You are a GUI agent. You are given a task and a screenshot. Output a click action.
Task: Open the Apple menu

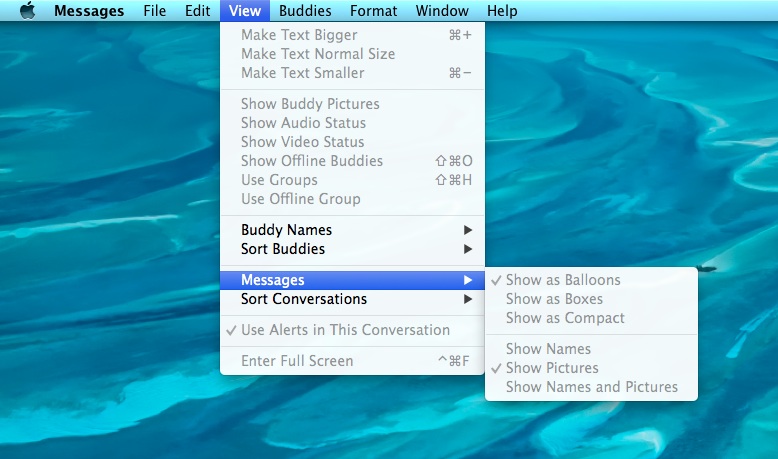28,10
